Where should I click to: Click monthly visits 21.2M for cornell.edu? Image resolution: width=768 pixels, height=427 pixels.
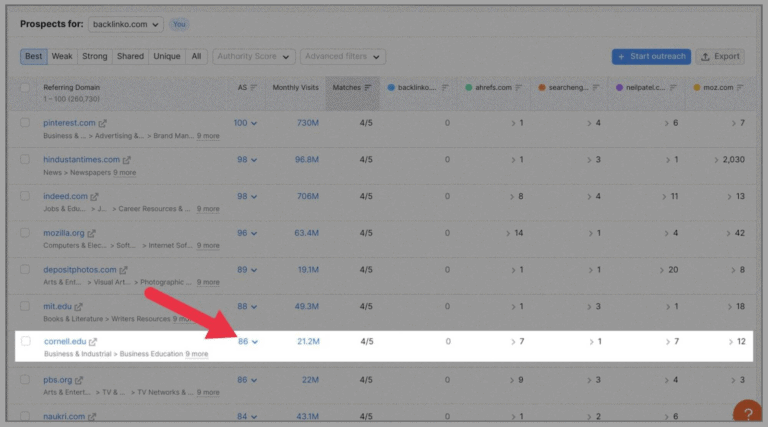tap(308, 341)
